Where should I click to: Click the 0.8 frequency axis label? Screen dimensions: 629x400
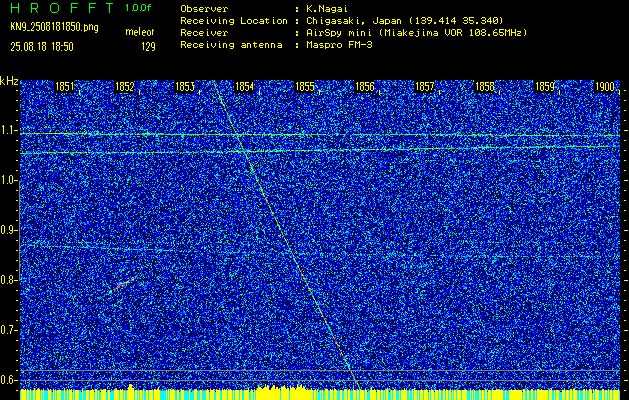9,280
